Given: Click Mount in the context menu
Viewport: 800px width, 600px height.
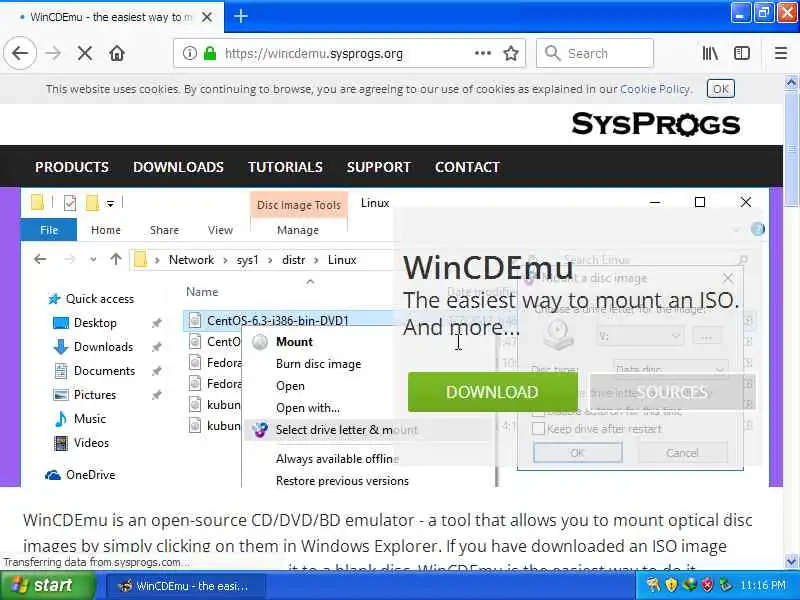Looking at the screenshot, I should [294, 342].
